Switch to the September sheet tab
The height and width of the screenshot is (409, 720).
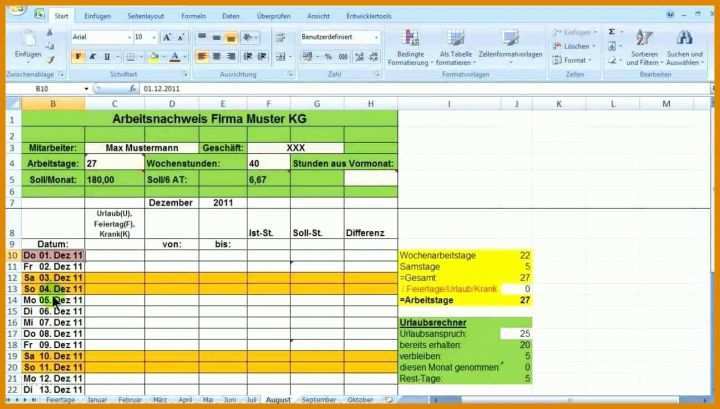pyautogui.click(x=319, y=400)
